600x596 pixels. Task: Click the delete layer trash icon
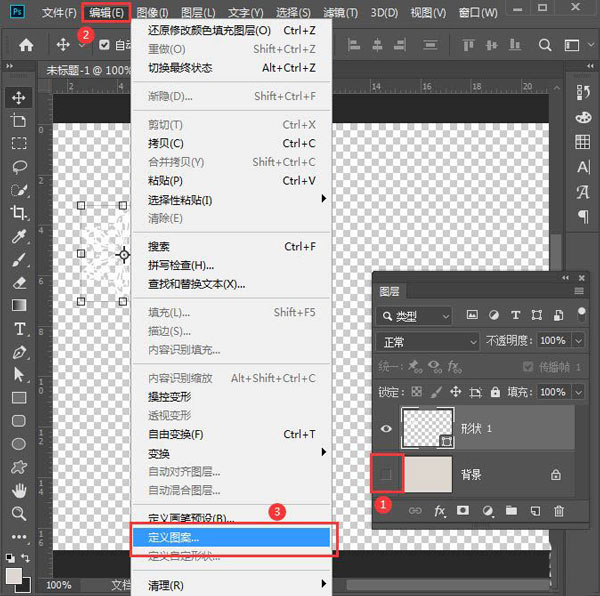(x=559, y=511)
